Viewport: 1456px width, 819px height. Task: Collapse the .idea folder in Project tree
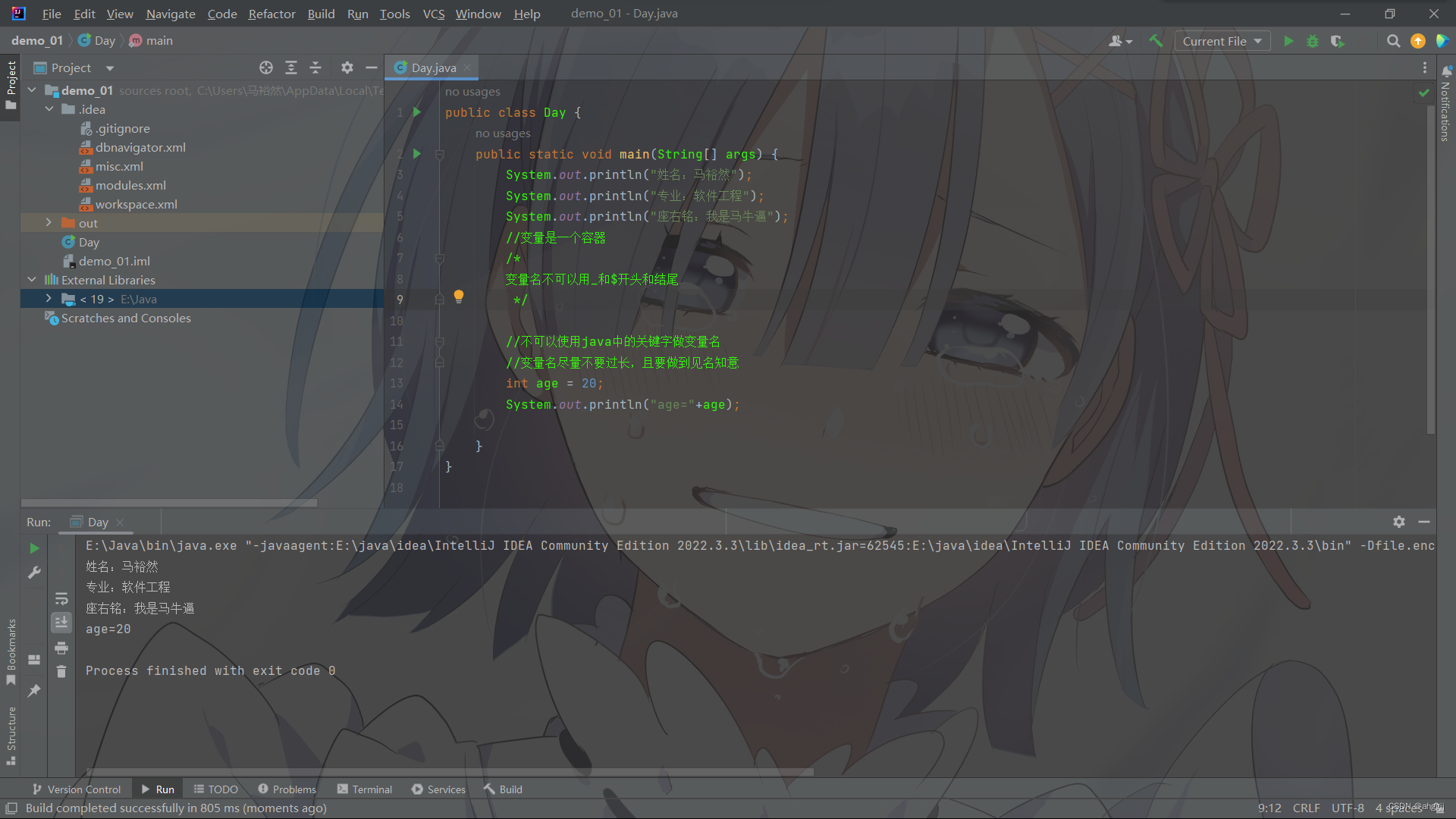point(50,108)
